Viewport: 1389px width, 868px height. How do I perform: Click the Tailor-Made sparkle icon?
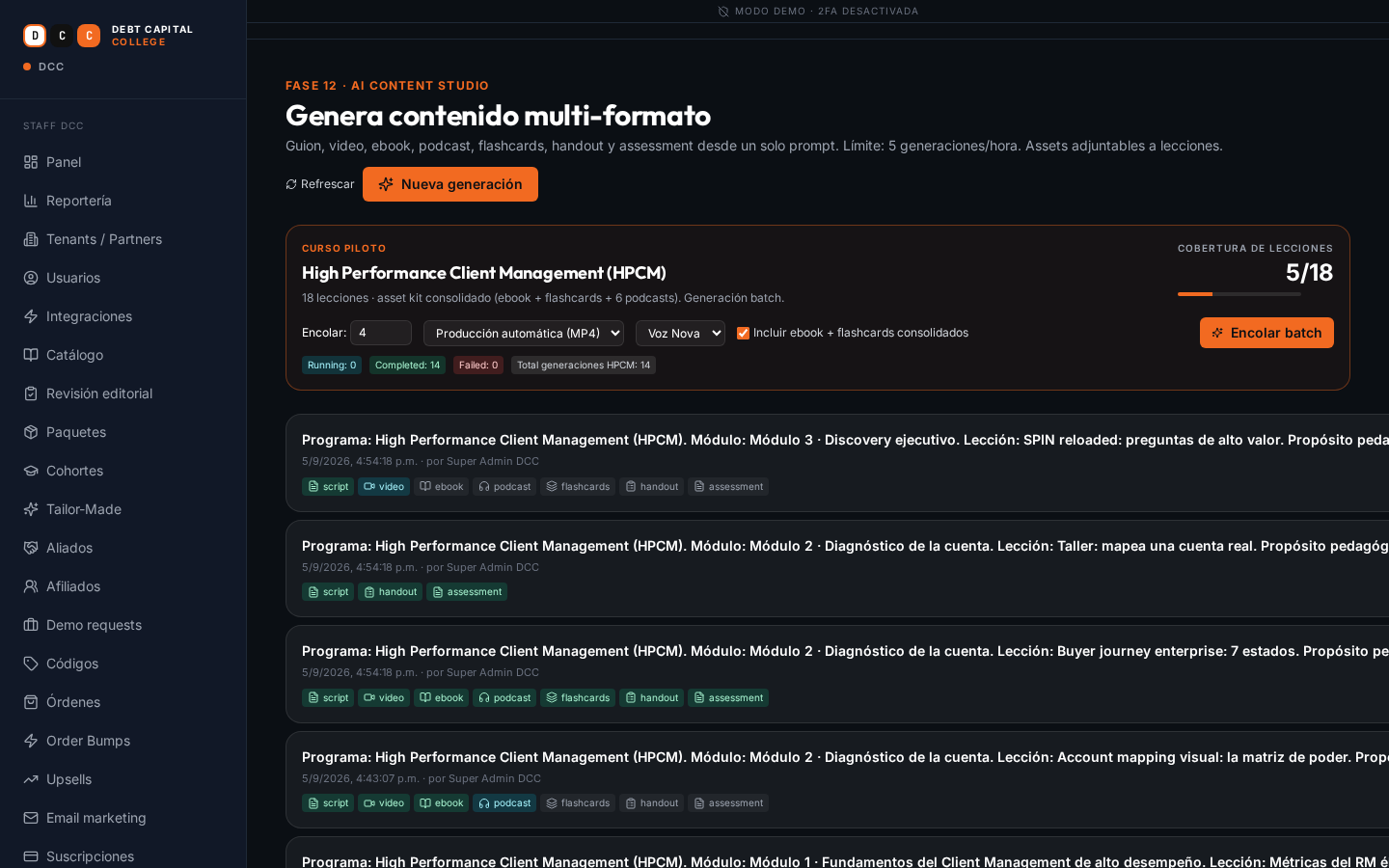31,509
